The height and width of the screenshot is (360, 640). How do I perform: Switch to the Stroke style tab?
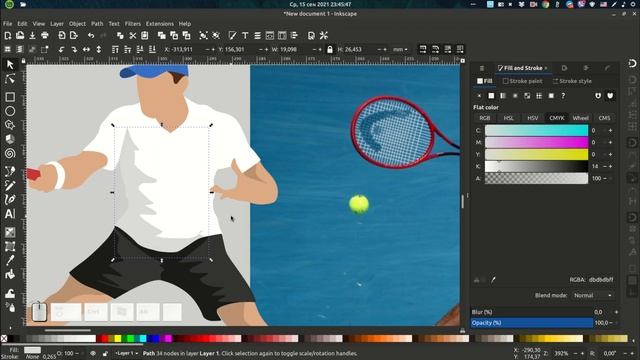[x=572, y=81]
